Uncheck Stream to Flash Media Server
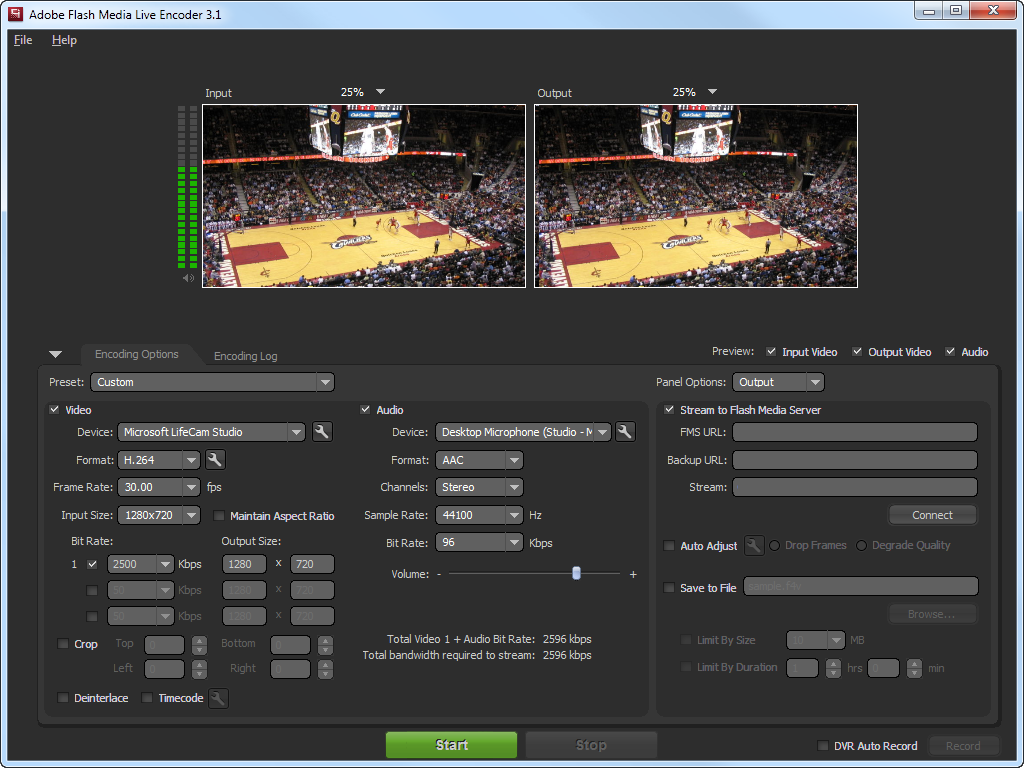The height and width of the screenshot is (768, 1024). (669, 409)
